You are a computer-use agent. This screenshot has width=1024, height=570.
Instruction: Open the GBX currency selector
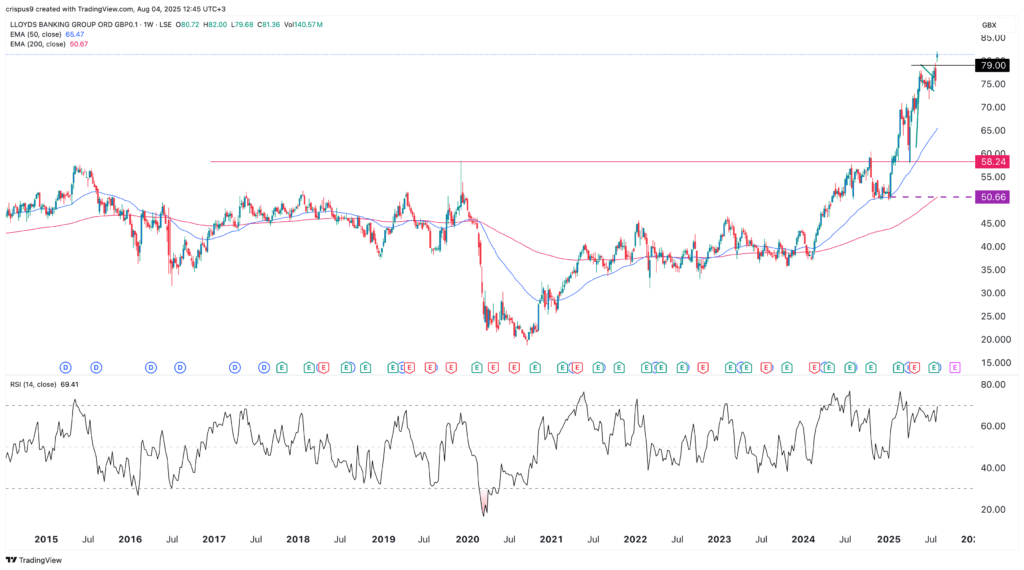tap(989, 24)
